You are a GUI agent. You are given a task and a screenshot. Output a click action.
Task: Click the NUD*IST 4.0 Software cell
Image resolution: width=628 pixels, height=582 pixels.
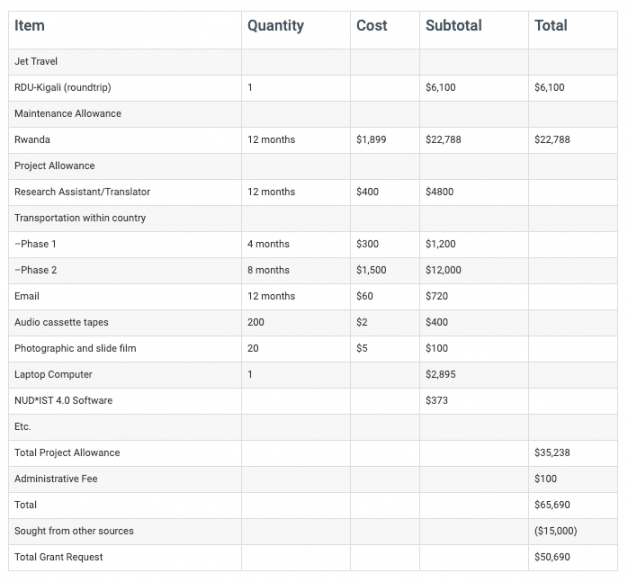click(x=63, y=400)
